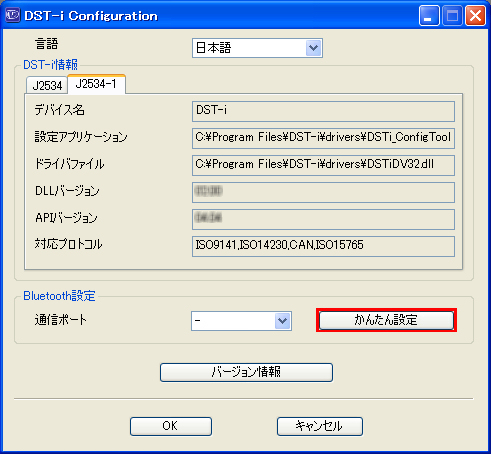Open バージョン情報 version info
Viewport: 491px width, 454px height.
(x=246, y=372)
